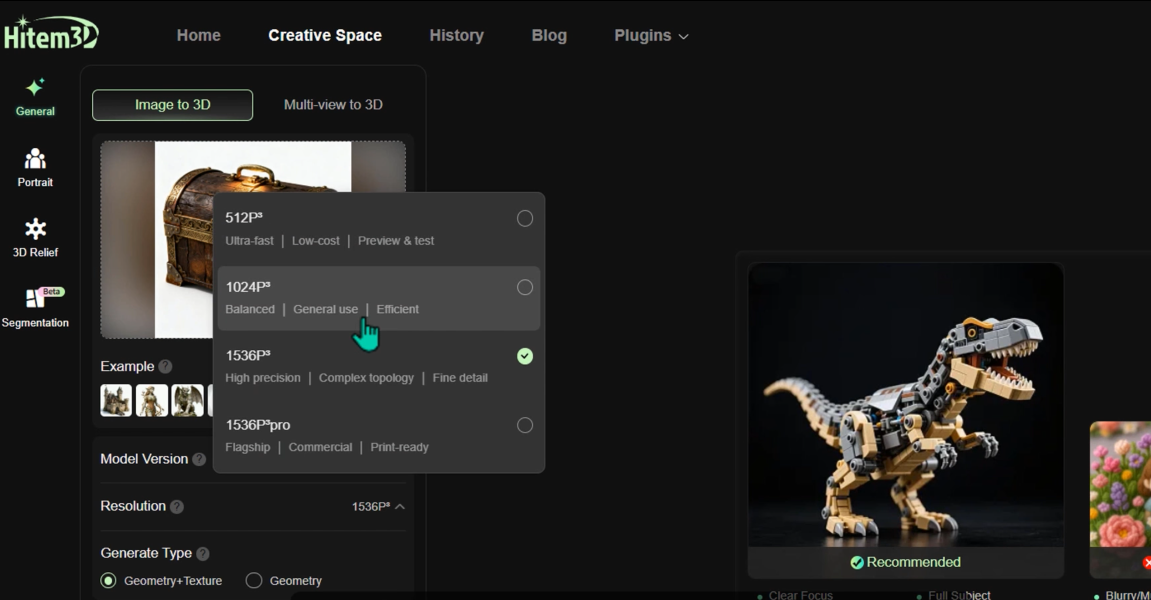Open the History page

[x=457, y=35]
